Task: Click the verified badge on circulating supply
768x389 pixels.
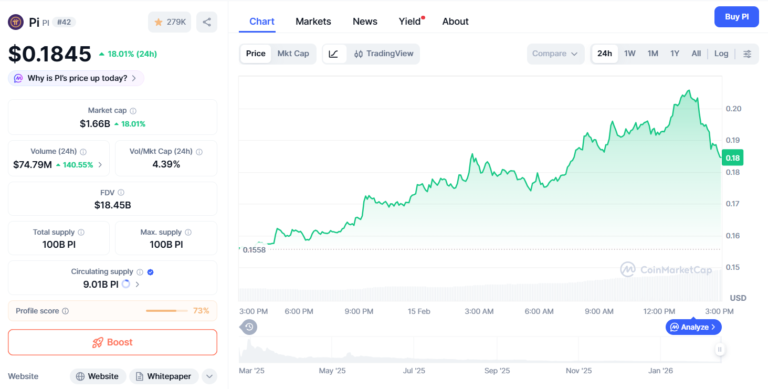Action: click(150, 272)
